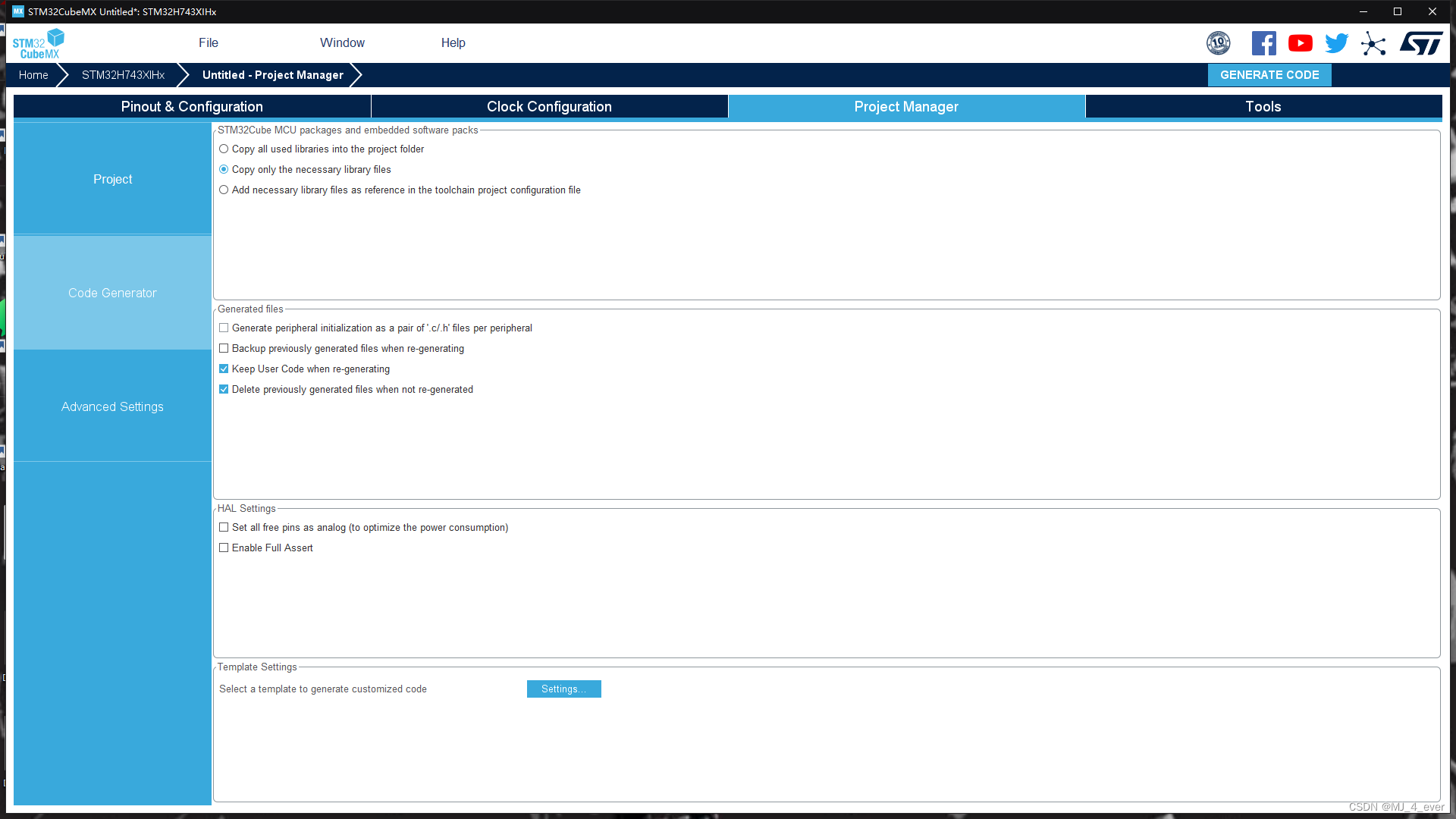Enable peripheral initialization as .c/.h pair

(x=224, y=328)
